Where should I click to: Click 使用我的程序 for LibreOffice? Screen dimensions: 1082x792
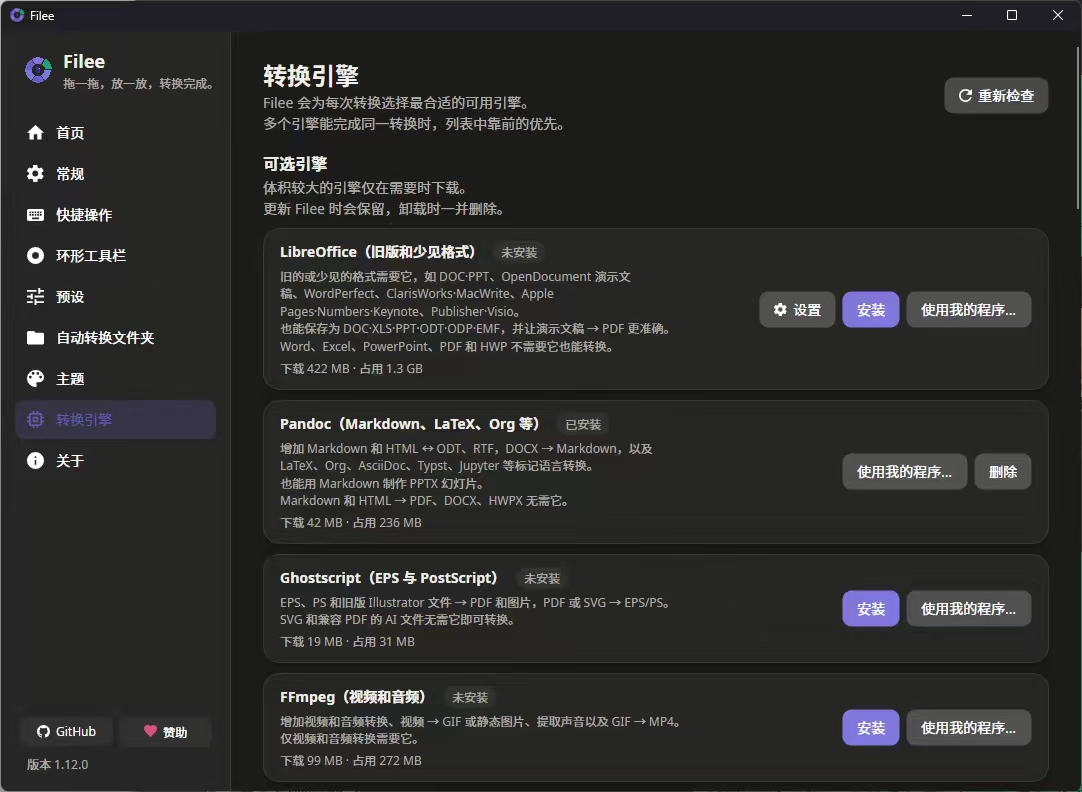coord(968,310)
